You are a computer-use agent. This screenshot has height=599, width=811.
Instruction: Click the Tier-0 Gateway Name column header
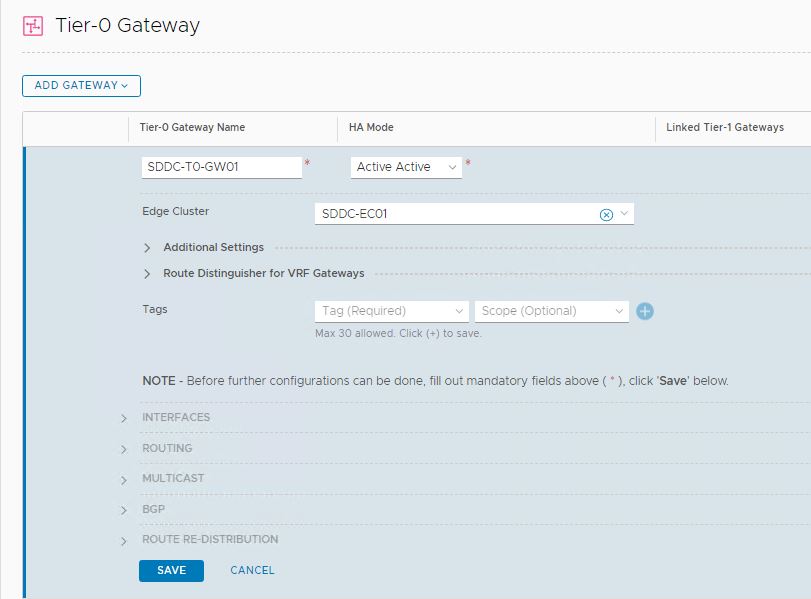[192, 128]
